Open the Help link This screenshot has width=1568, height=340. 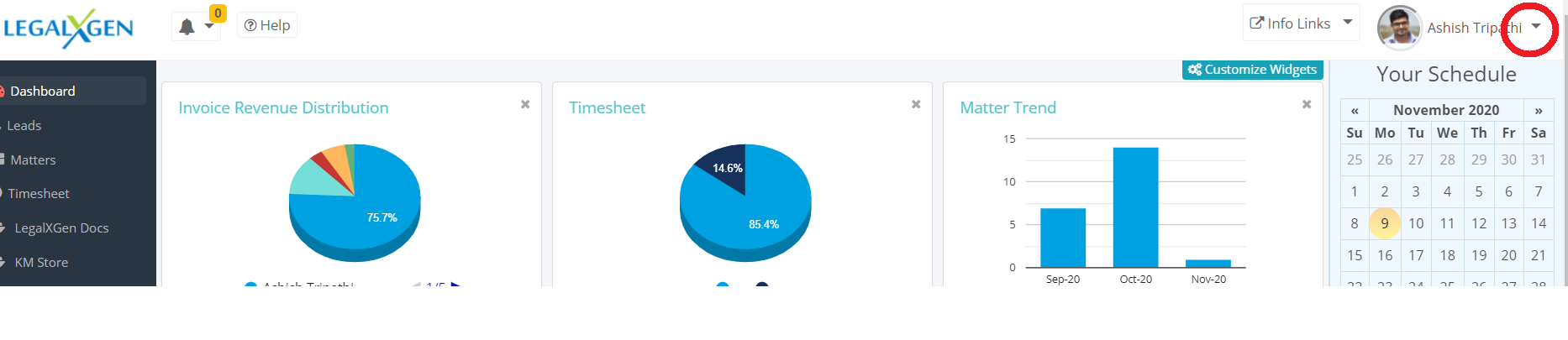[x=267, y=25]
